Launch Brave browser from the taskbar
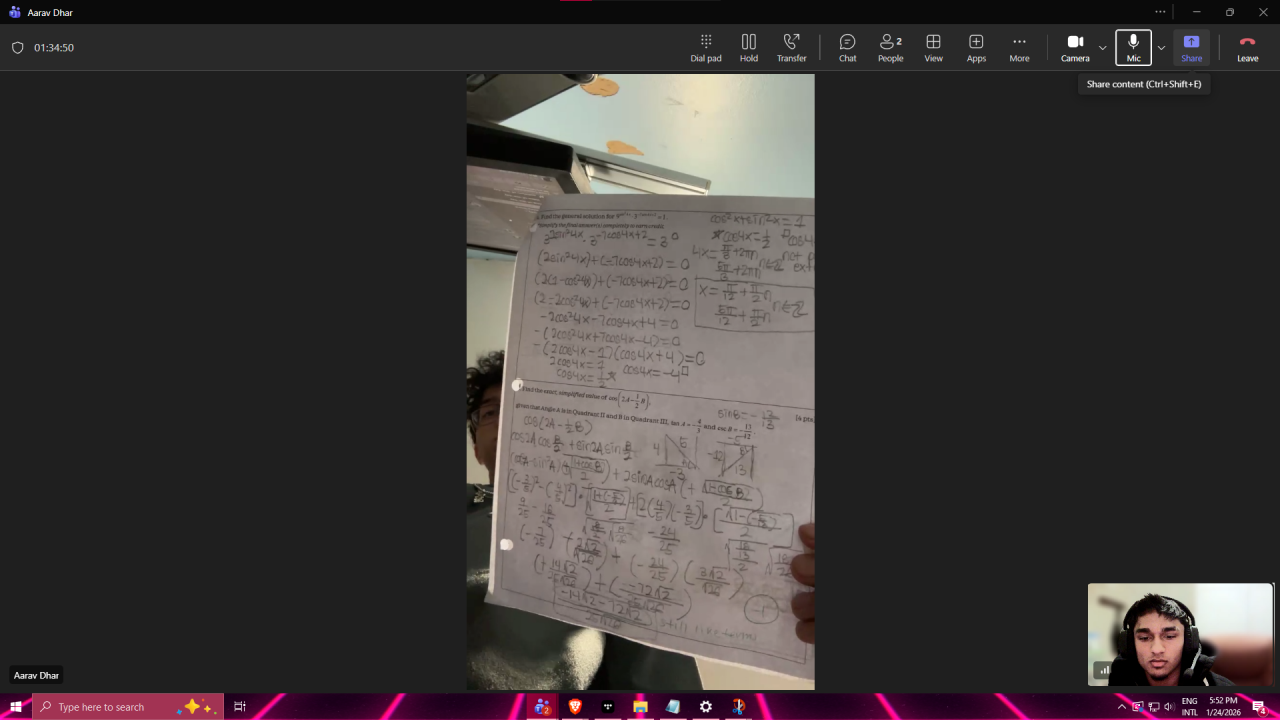Image resolution: width=1280 pixels, height=720 pixels. tap(575, 707)
